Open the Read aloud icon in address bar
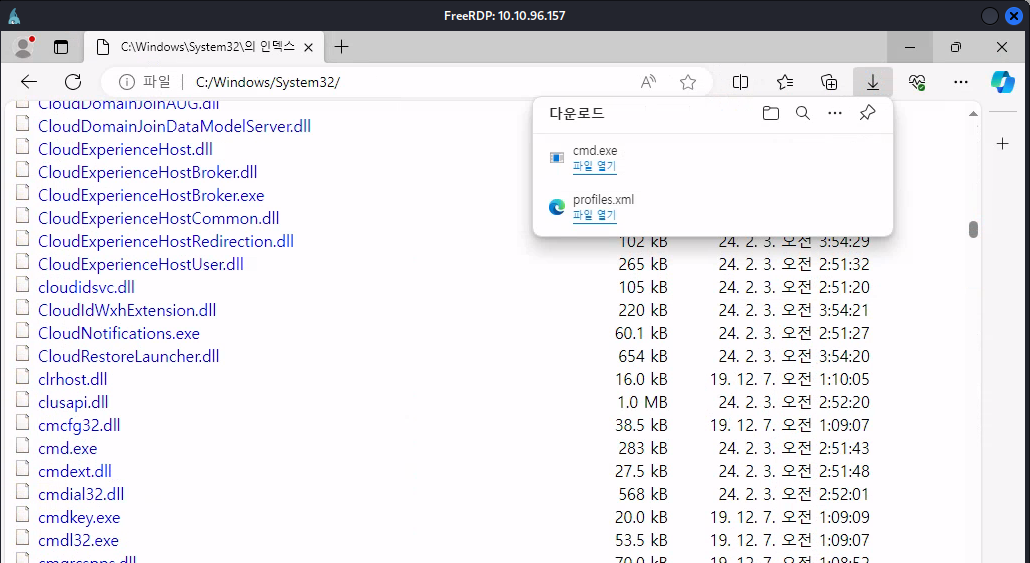The width and height of the screenshot is (1030, 563). pos(648,82)
